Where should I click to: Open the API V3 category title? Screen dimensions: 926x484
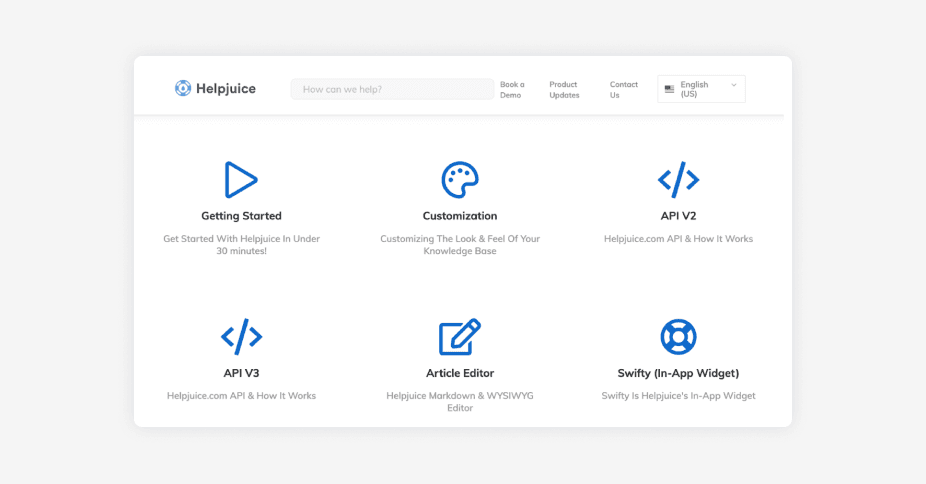click(x=242, y=373)
